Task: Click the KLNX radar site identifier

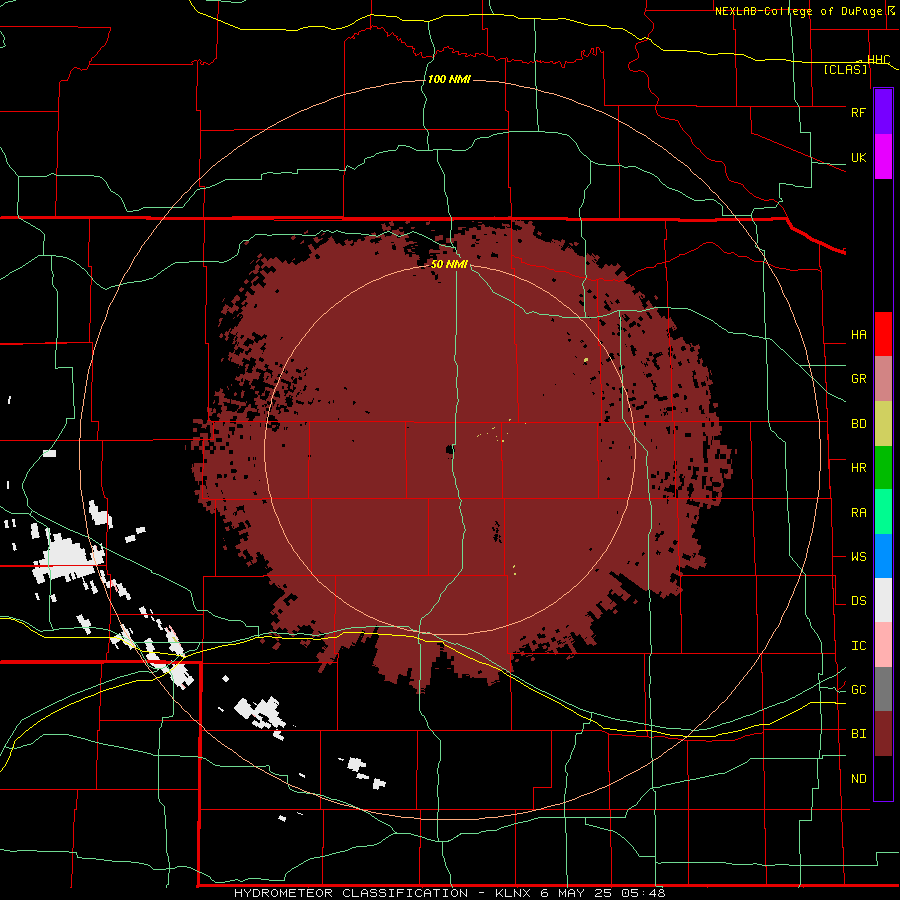Action: coord(514,893)
